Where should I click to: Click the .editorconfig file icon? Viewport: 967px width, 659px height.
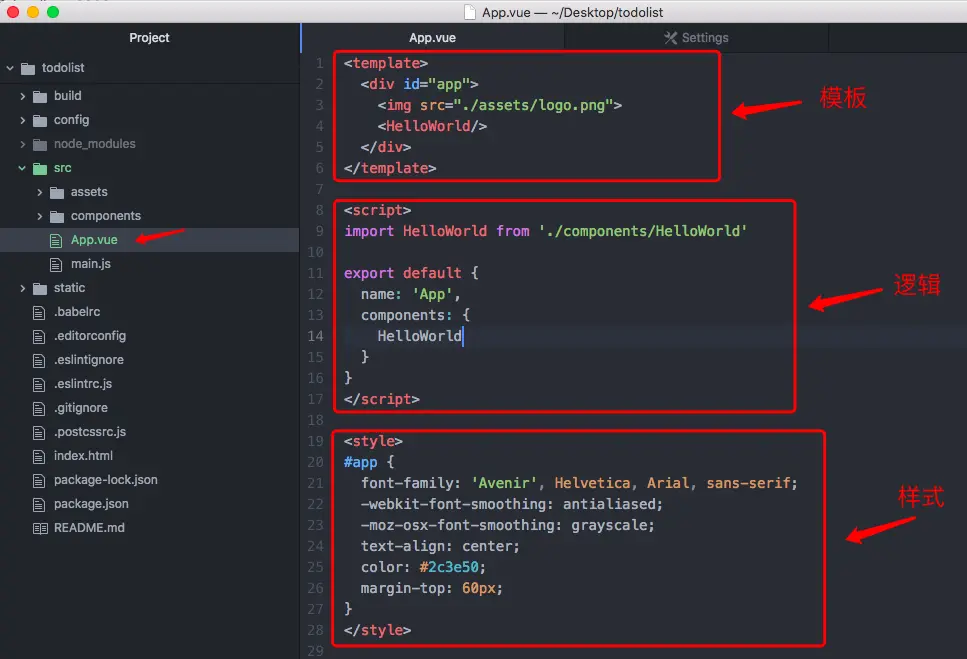tap(39, 337)
